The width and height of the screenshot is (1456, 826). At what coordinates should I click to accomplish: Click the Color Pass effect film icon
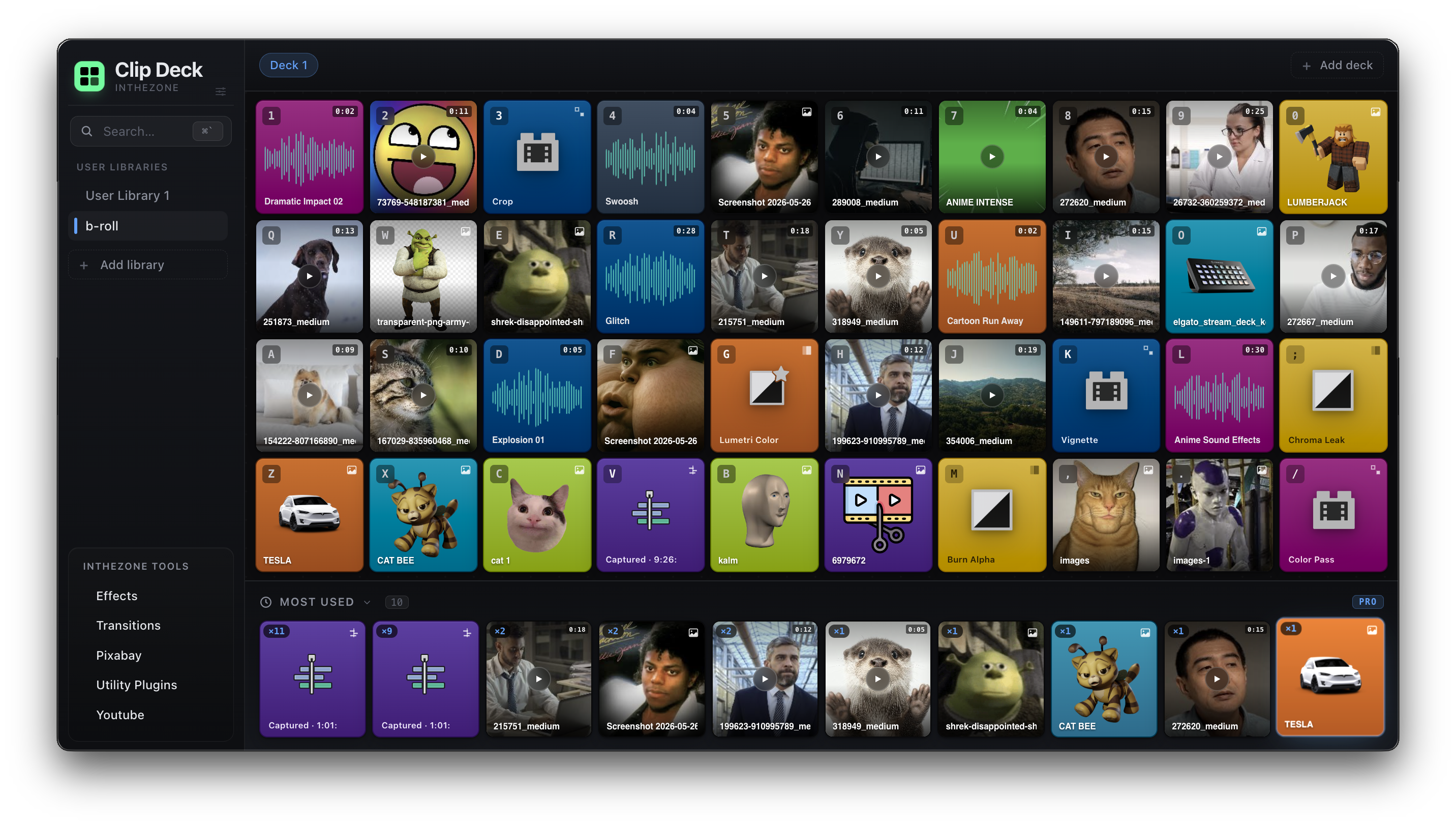(1333, 510)
